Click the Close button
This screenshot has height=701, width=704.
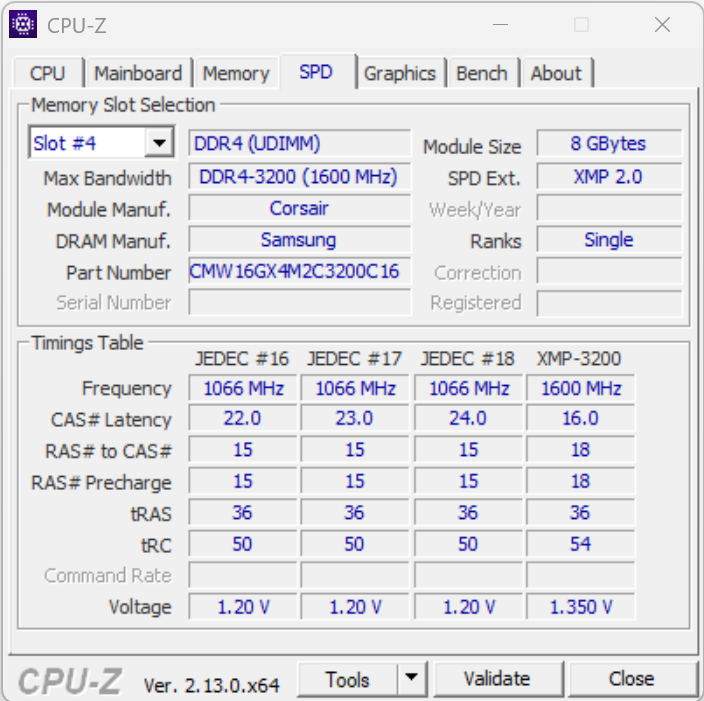631,679
